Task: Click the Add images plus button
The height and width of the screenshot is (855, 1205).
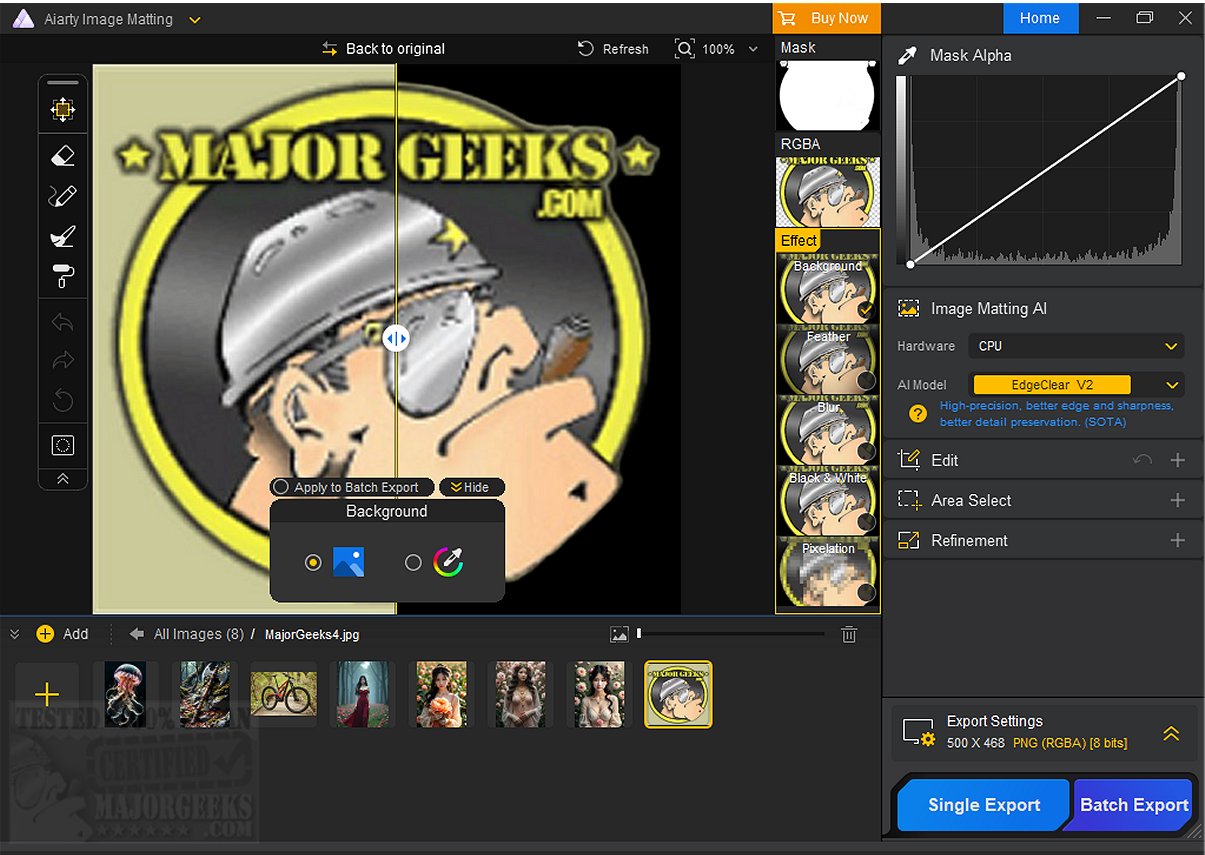Action: pyautogui.click(x=45, y=634)
